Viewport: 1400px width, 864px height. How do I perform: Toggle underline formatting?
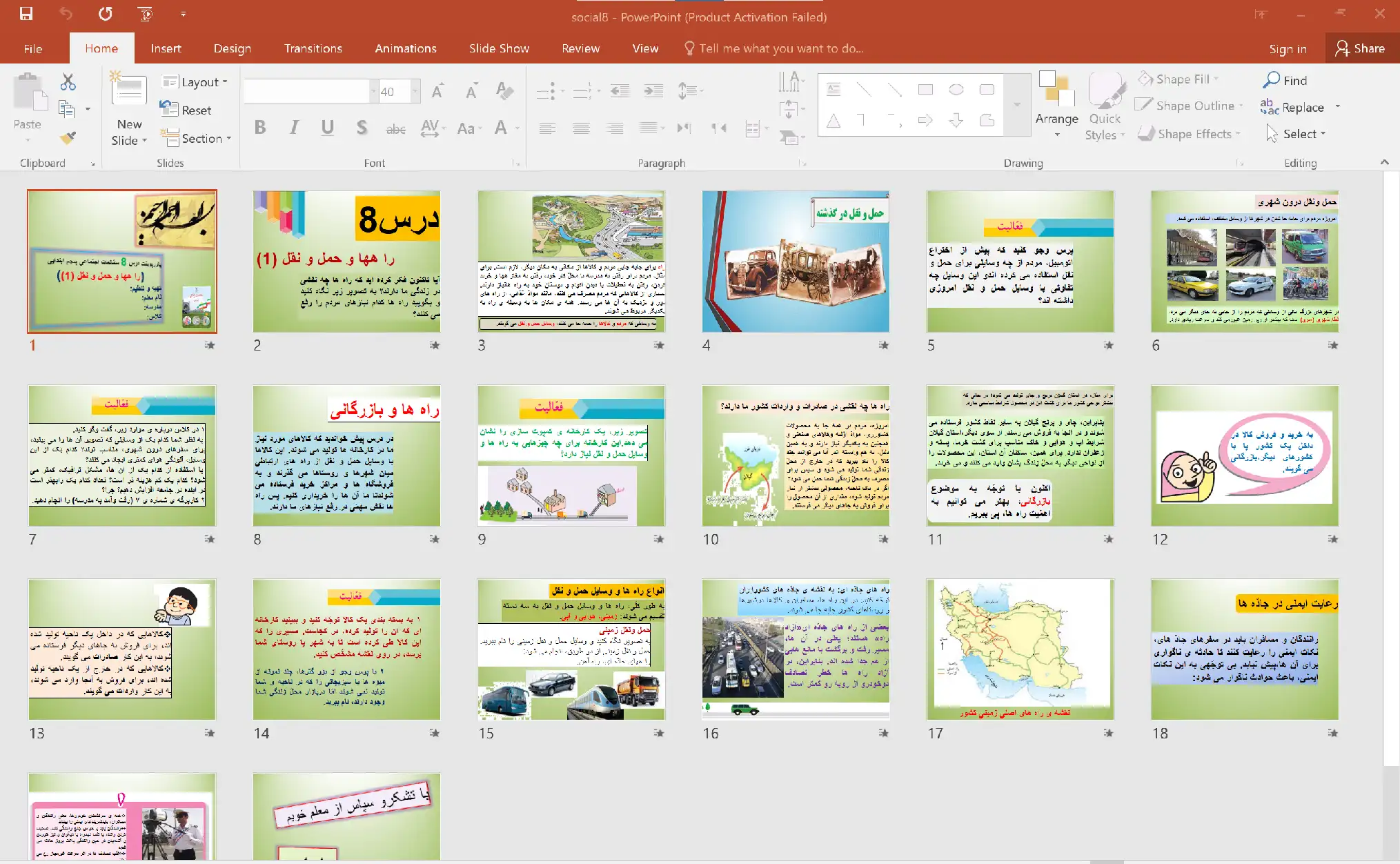pyautogui.click(x=328, y=128)
